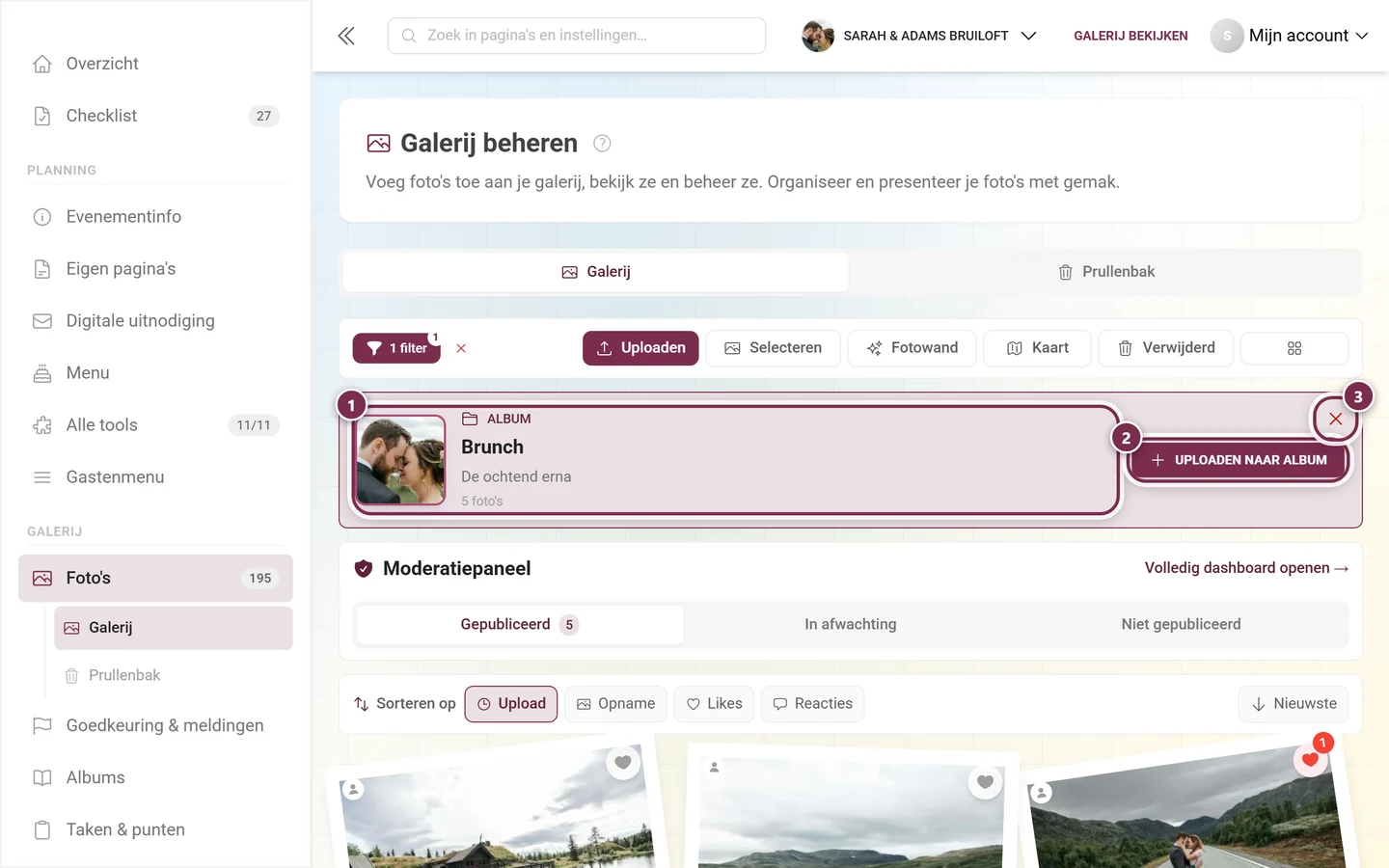1389x868 pixels.
Task: Focus the page and settings search field
Action: 577,36
